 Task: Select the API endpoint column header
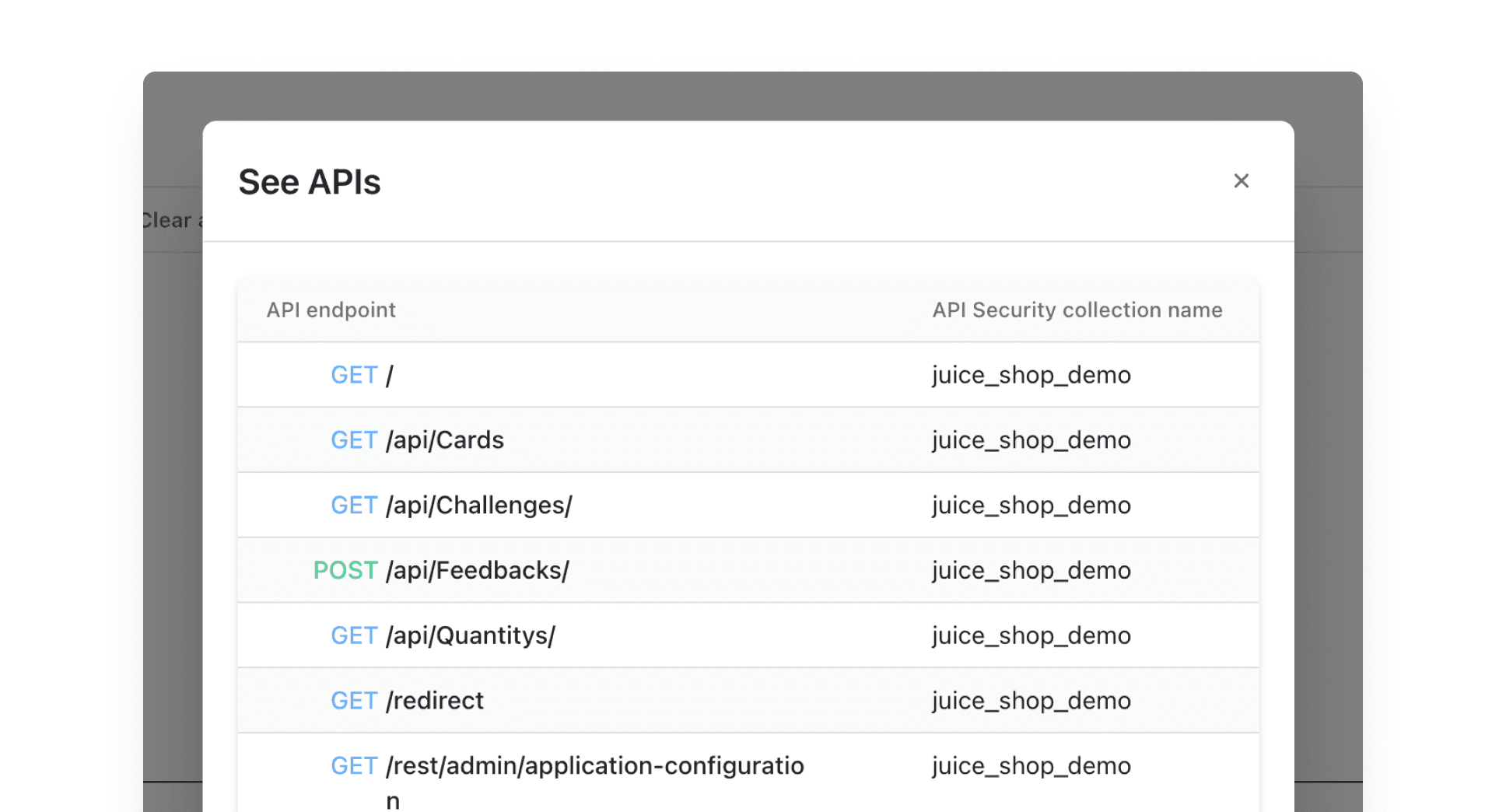coord(331,310)
